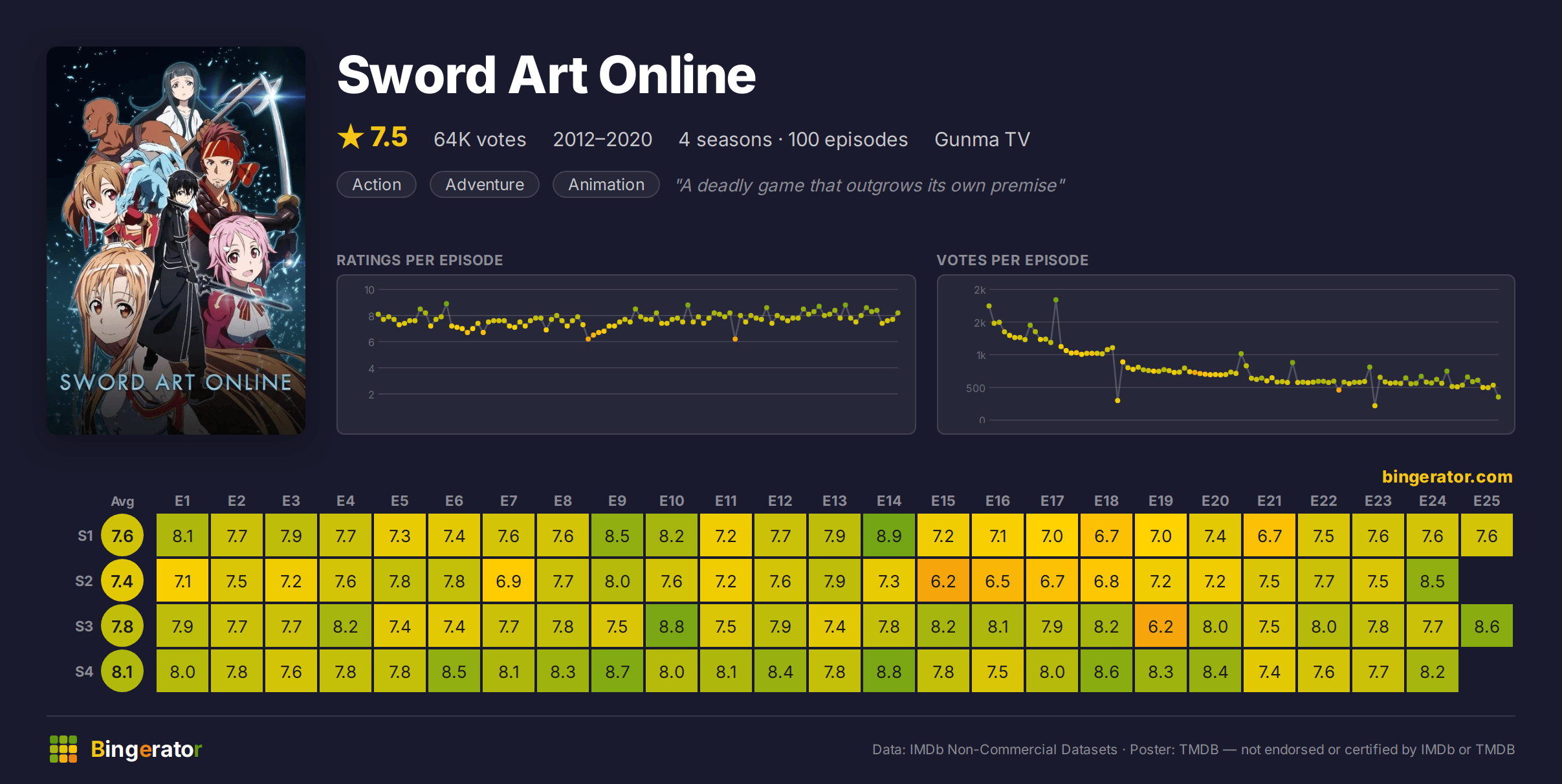1562x784 pixels.
Task: Select the Action genre tag
Action: 377,184
